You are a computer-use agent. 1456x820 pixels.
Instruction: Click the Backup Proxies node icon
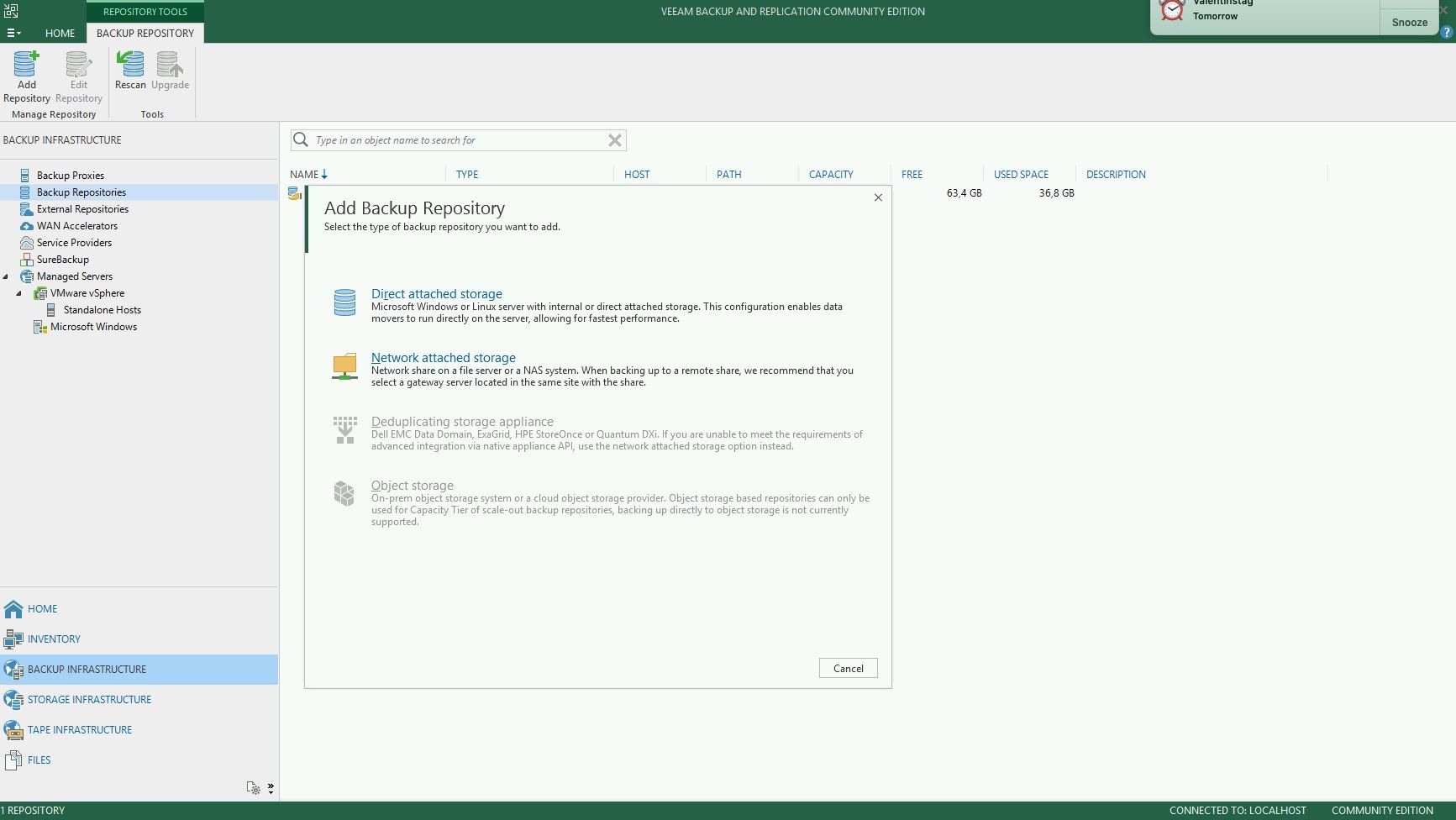(x=25, y=176)
